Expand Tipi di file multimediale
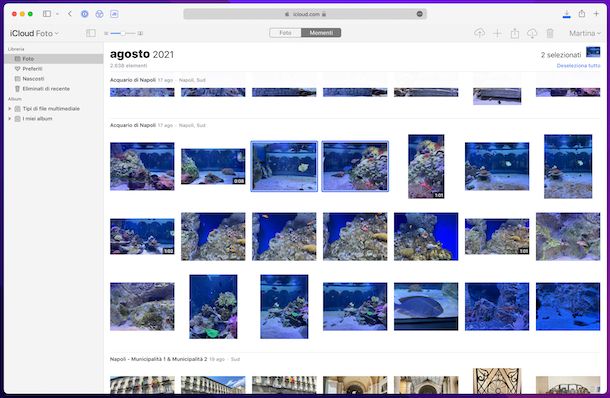The height and width of the screenshot is (398, 610). [10, 109]
